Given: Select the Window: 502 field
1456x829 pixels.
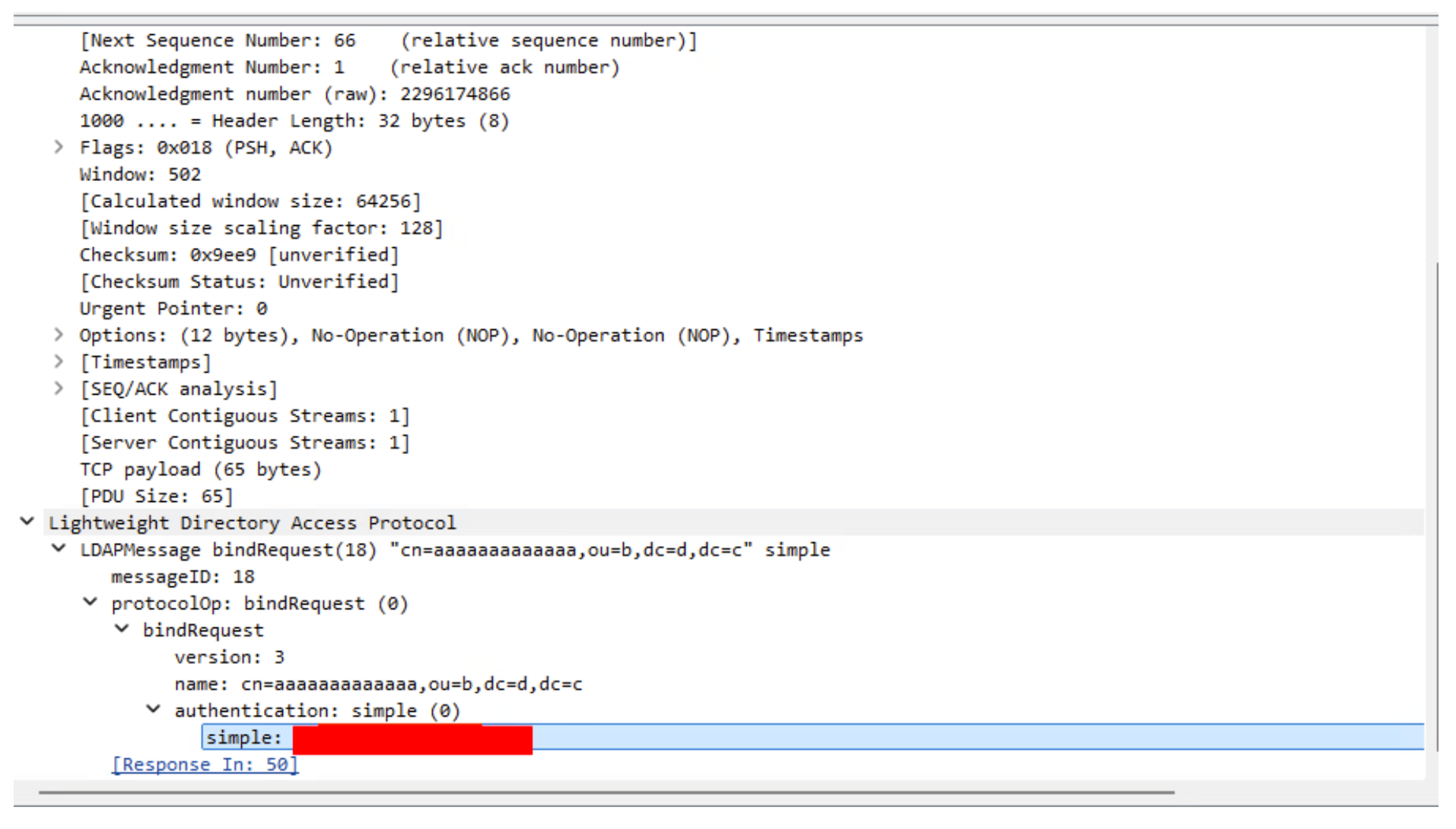Looking at the screenshot, I should pyautogui.click(x=140, y=174).
